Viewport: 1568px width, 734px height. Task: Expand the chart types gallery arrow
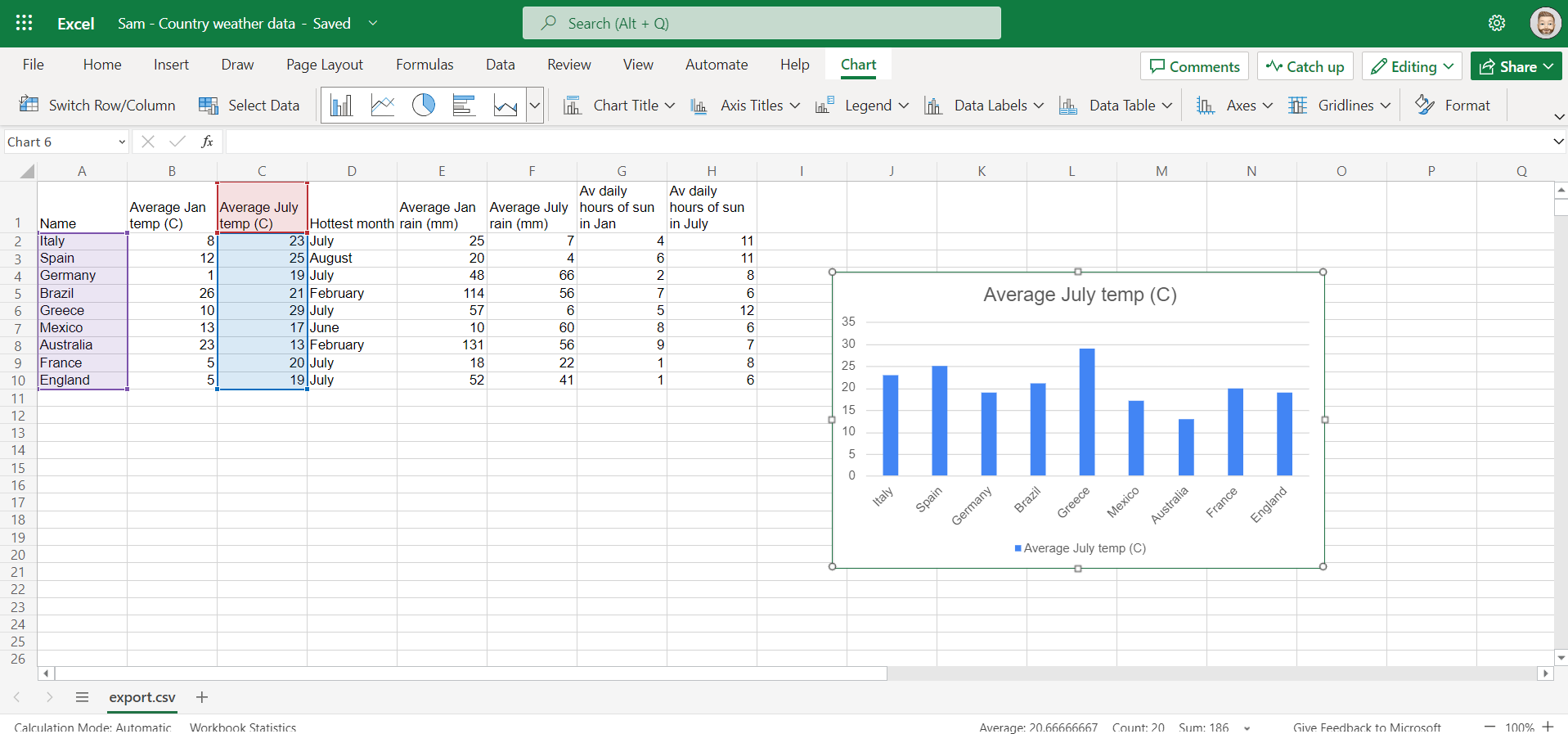click(535, 106)
